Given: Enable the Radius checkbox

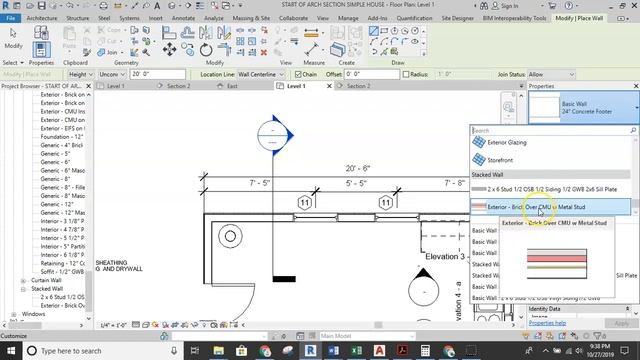Looking at the screenshot, I should 406,74.
